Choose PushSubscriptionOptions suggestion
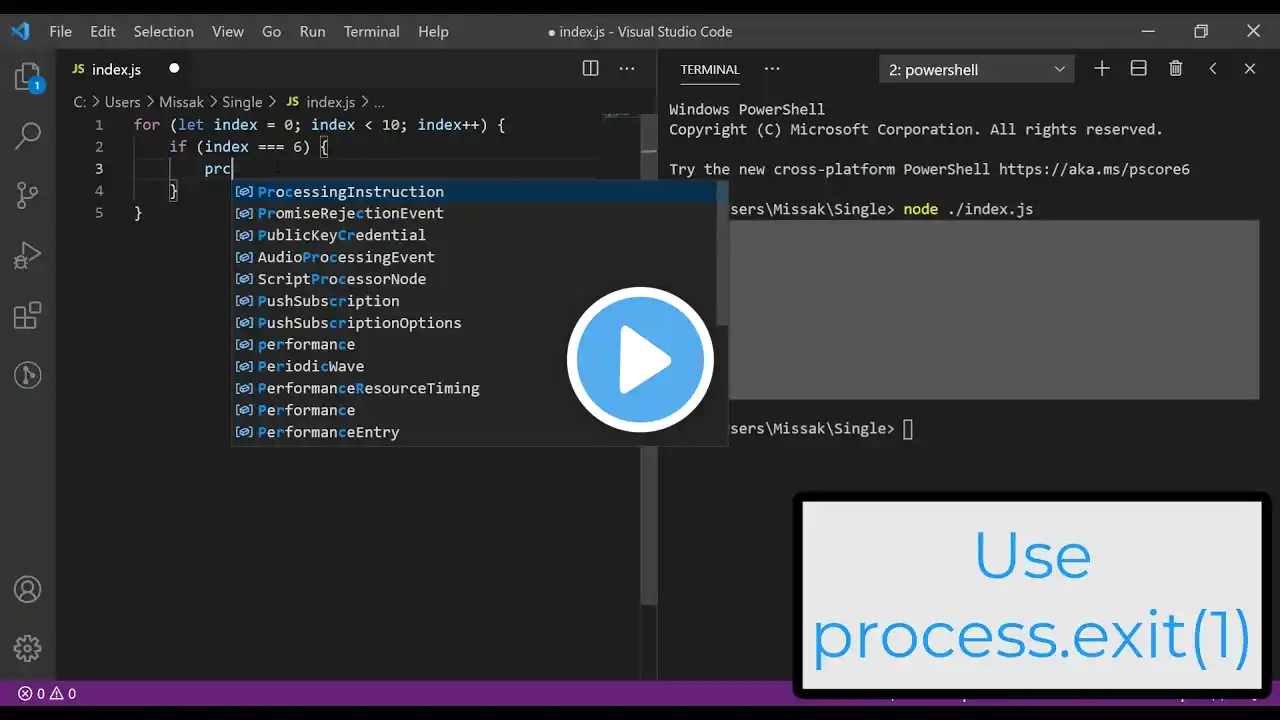 474,323
